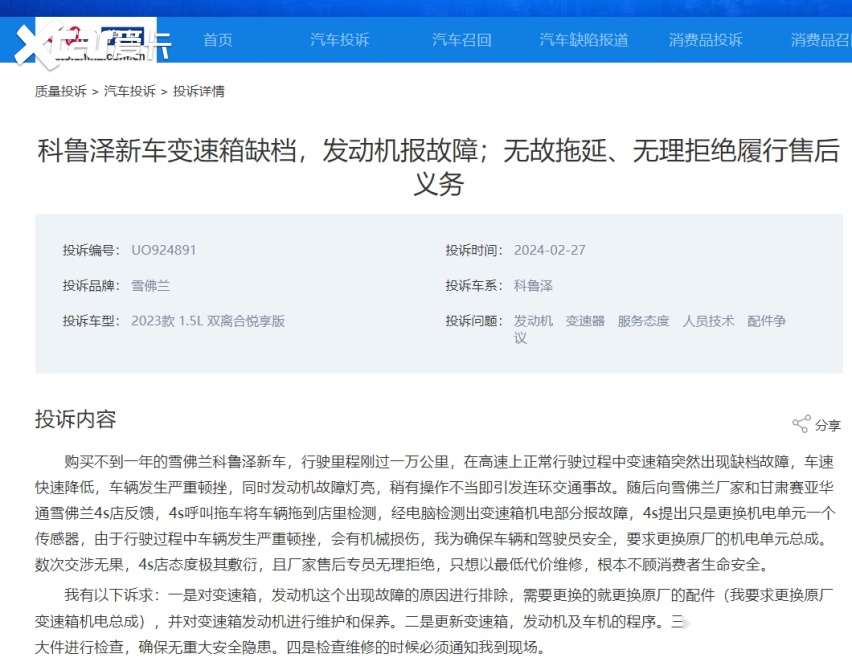
Task: Click the 投诉内容 section heading
Action: [x=75, y=418]
